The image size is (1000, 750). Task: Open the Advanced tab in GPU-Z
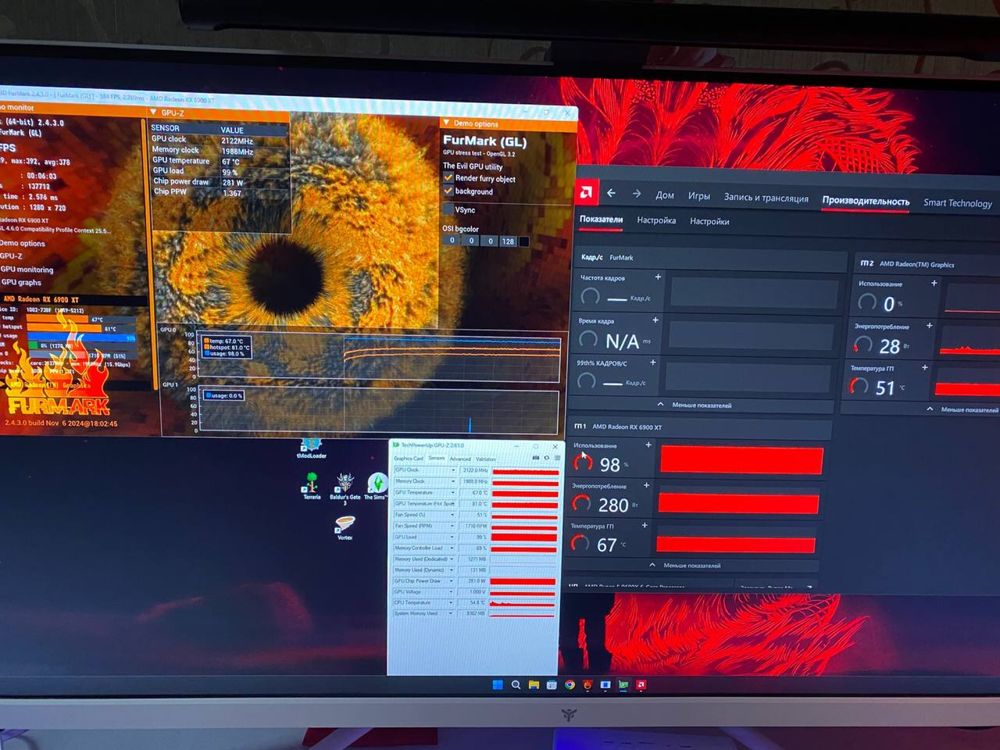460,459
